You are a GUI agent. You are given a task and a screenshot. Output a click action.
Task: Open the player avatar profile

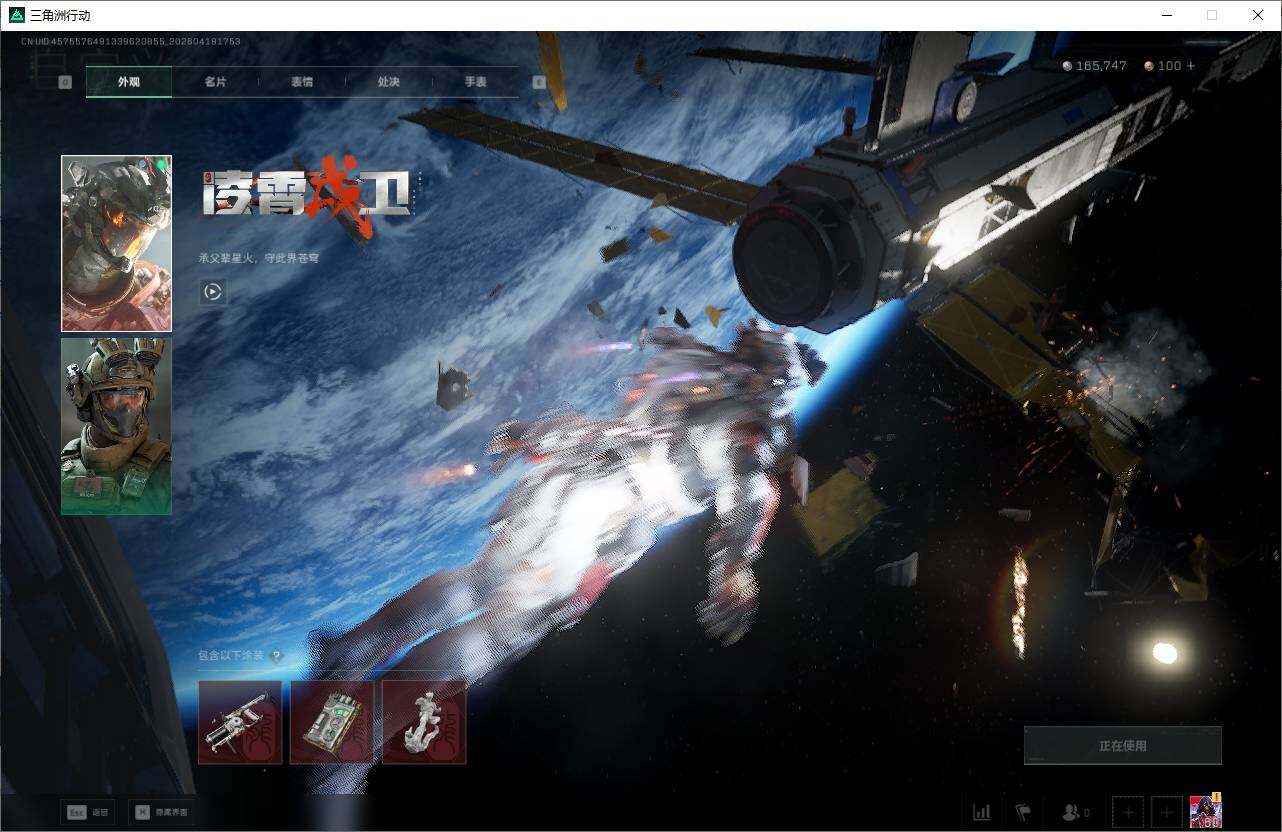point(1206,811)
